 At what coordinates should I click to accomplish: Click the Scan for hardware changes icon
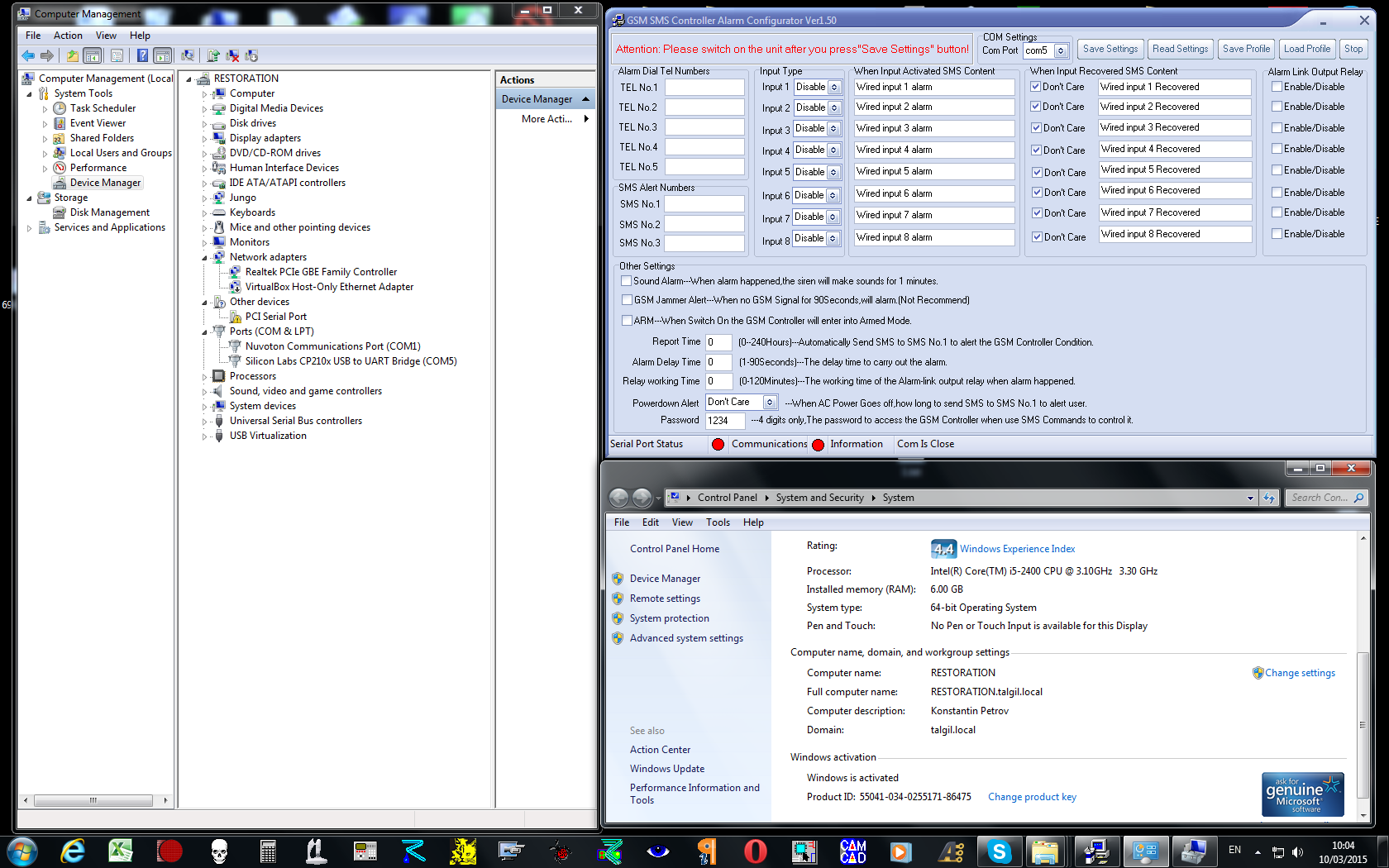pyautogui.click(x=188, y=55)
